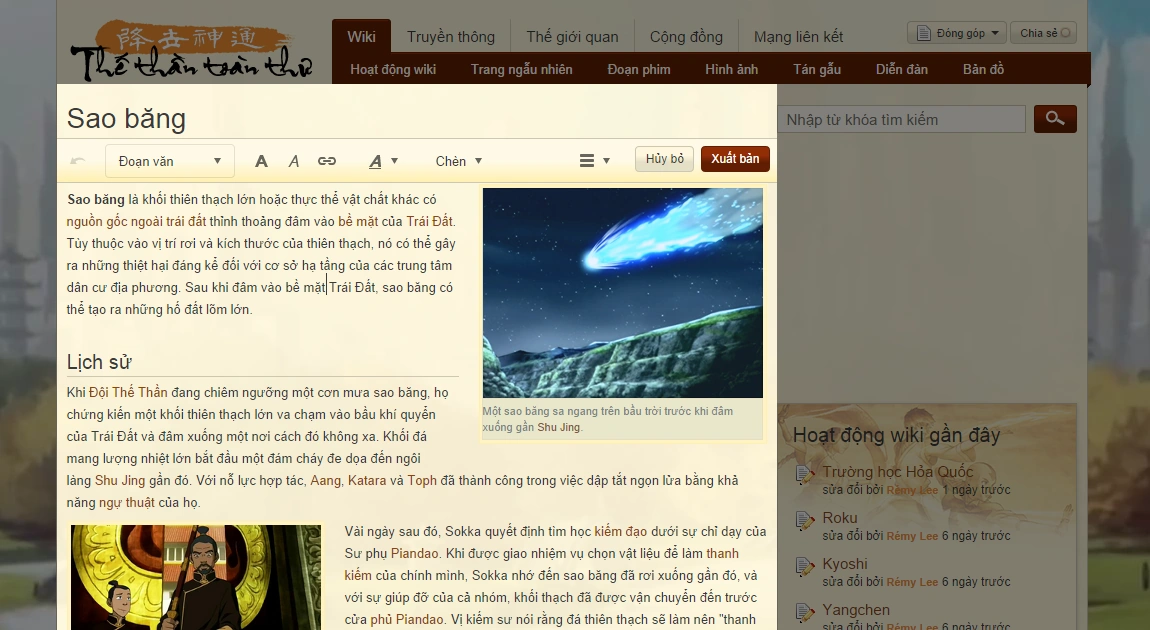This screenshot has width=1150, height=630.
Task: Open the hamburger page options menu
Action: pyautogui.click(x=594, y=161)
